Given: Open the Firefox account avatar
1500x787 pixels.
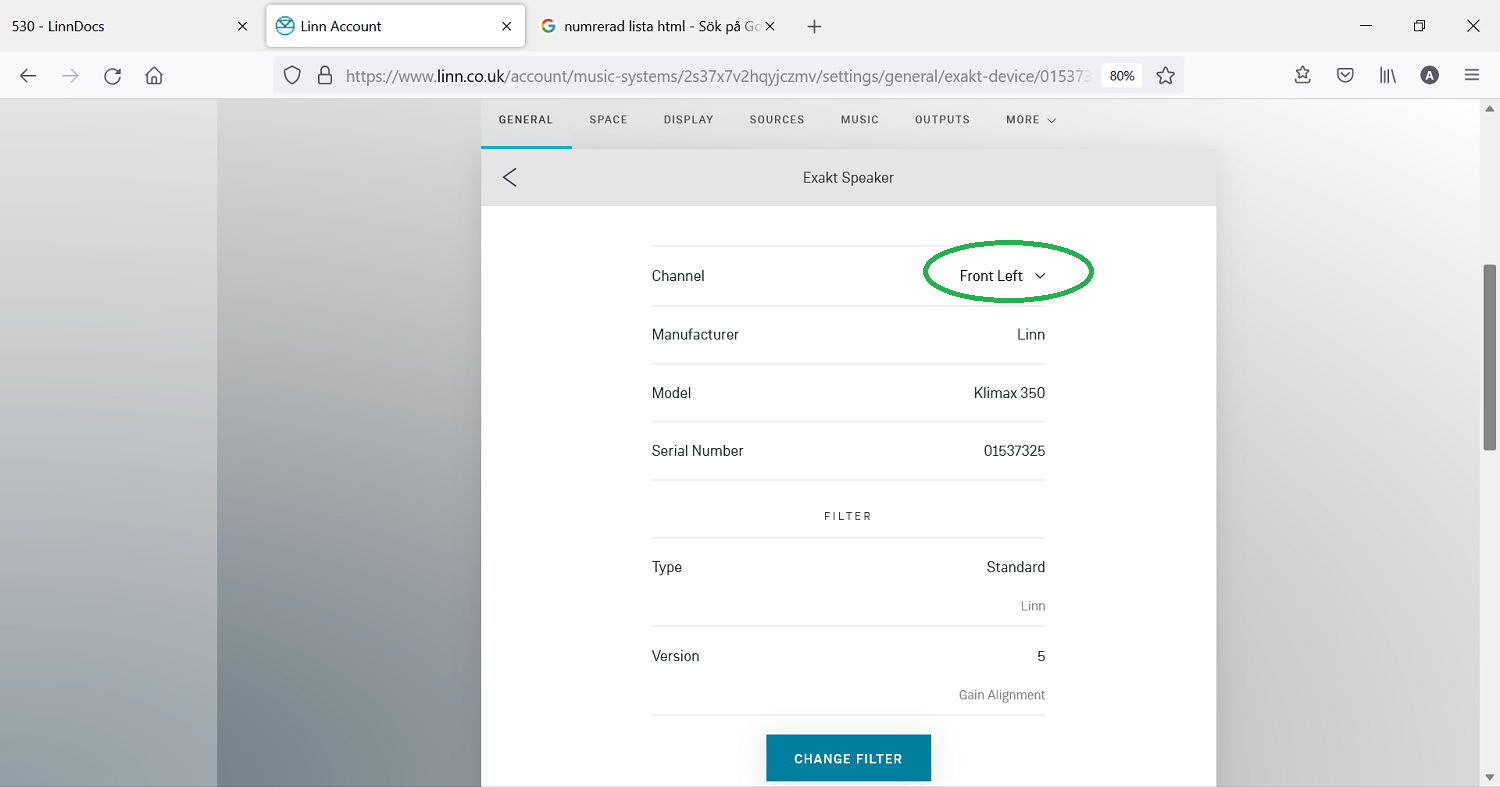Looking at the screenshot, I should pyautogui.click(x=1430, y=75).
